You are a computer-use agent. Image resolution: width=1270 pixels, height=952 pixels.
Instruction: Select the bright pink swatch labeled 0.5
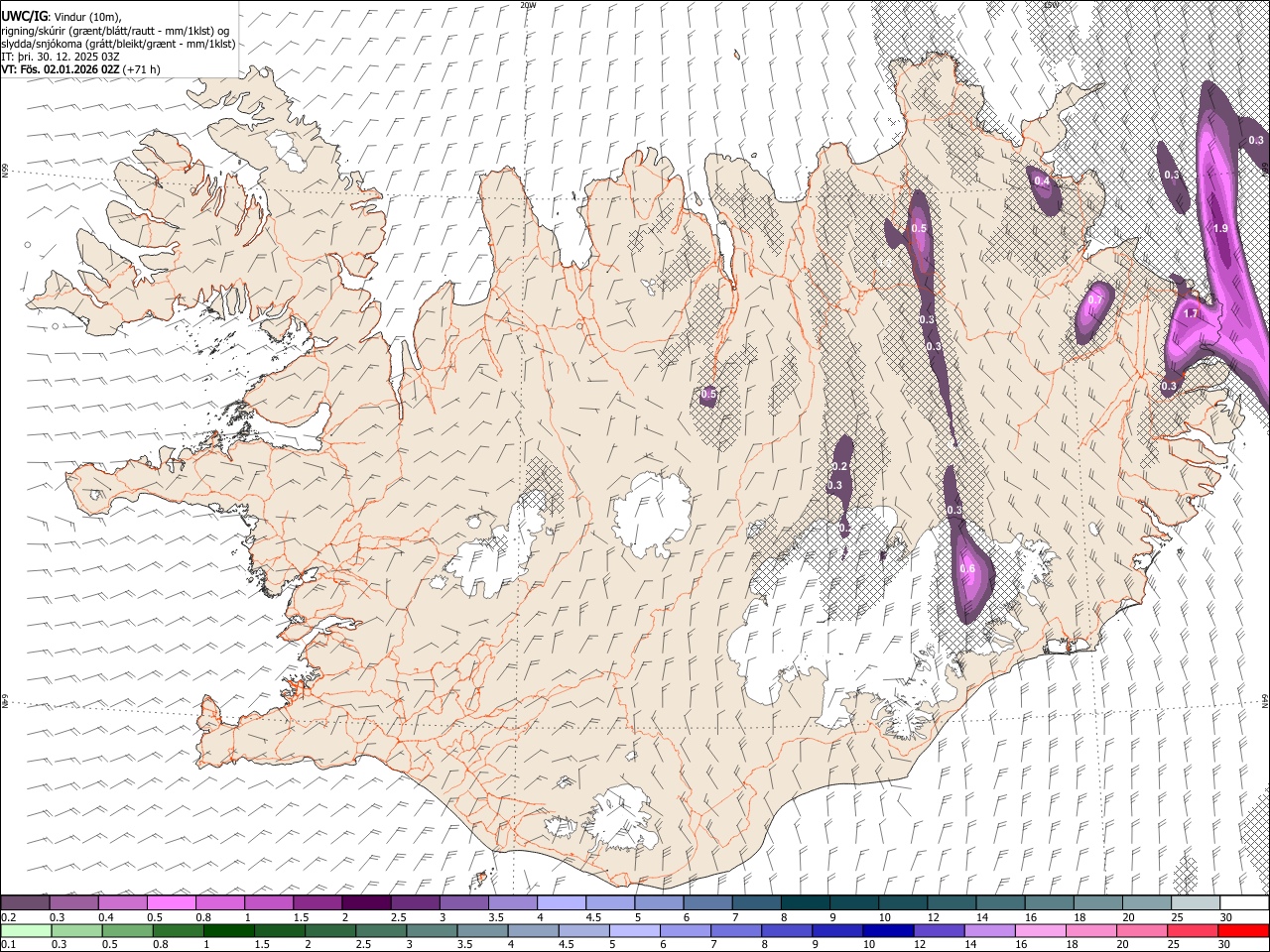click(172, 903)
